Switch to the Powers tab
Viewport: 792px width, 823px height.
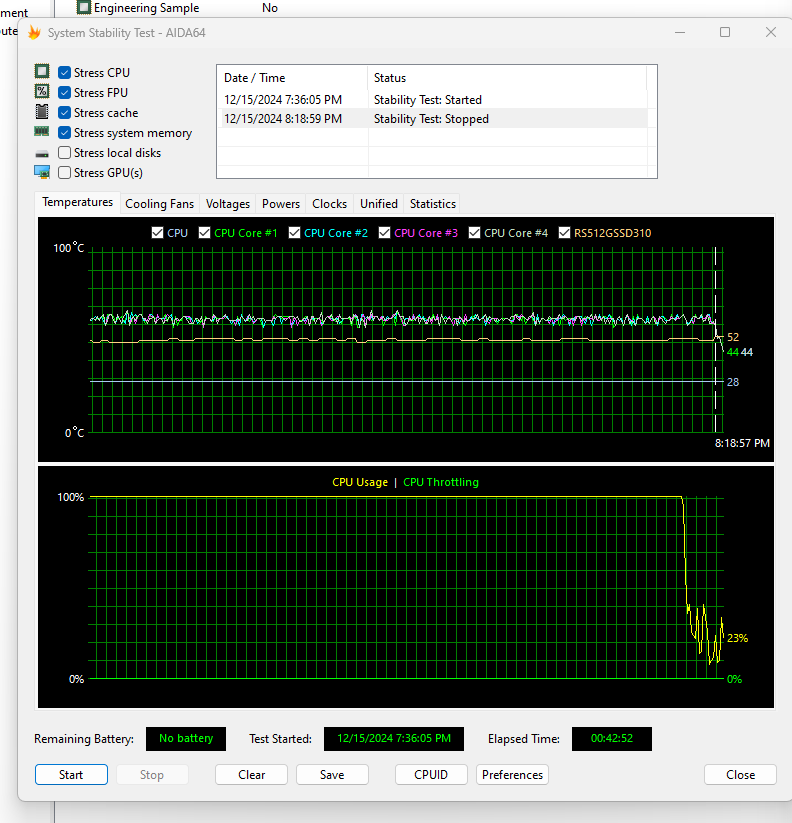(281, 204)
